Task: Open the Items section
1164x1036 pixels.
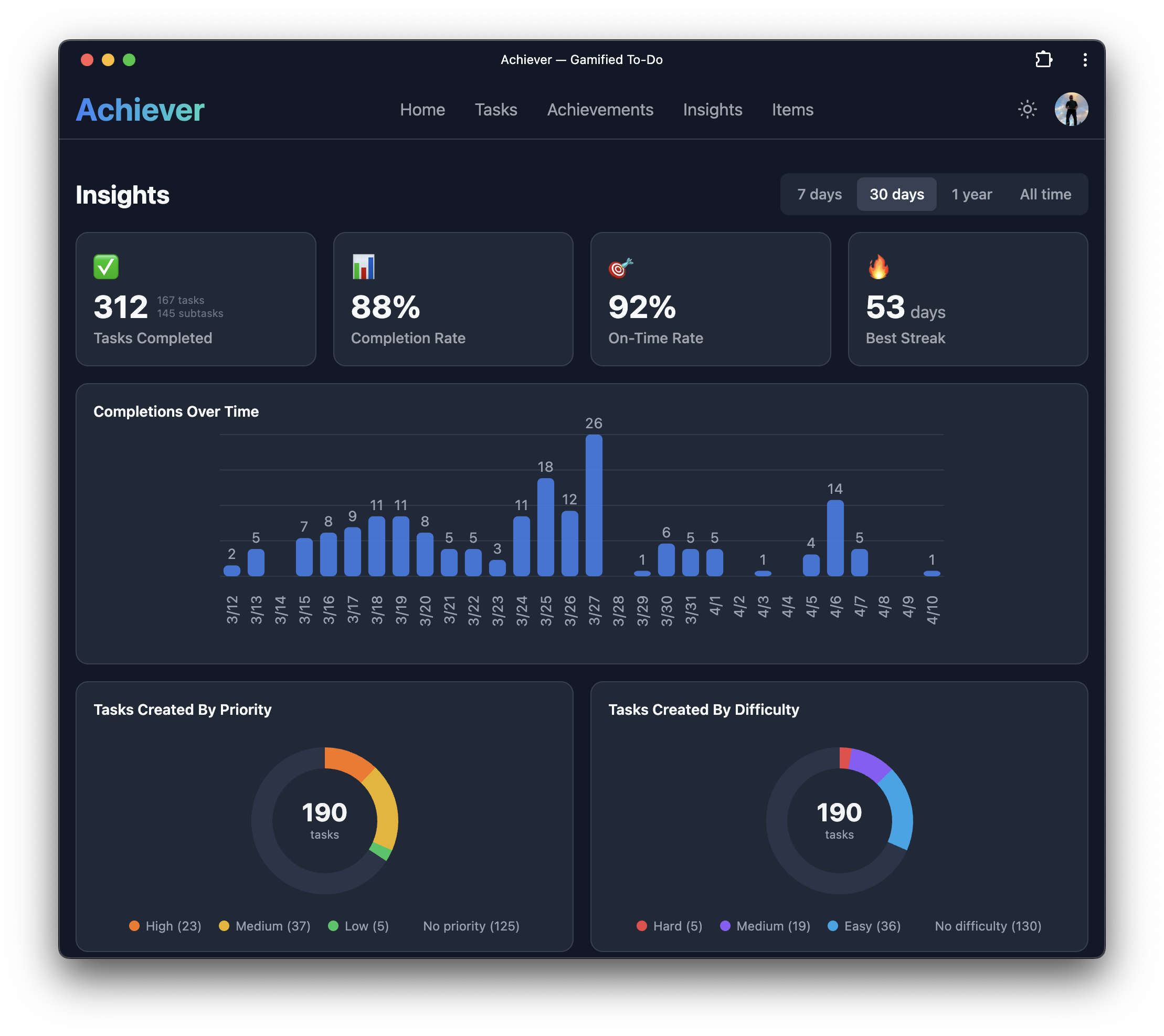Action: click(792, 109)
